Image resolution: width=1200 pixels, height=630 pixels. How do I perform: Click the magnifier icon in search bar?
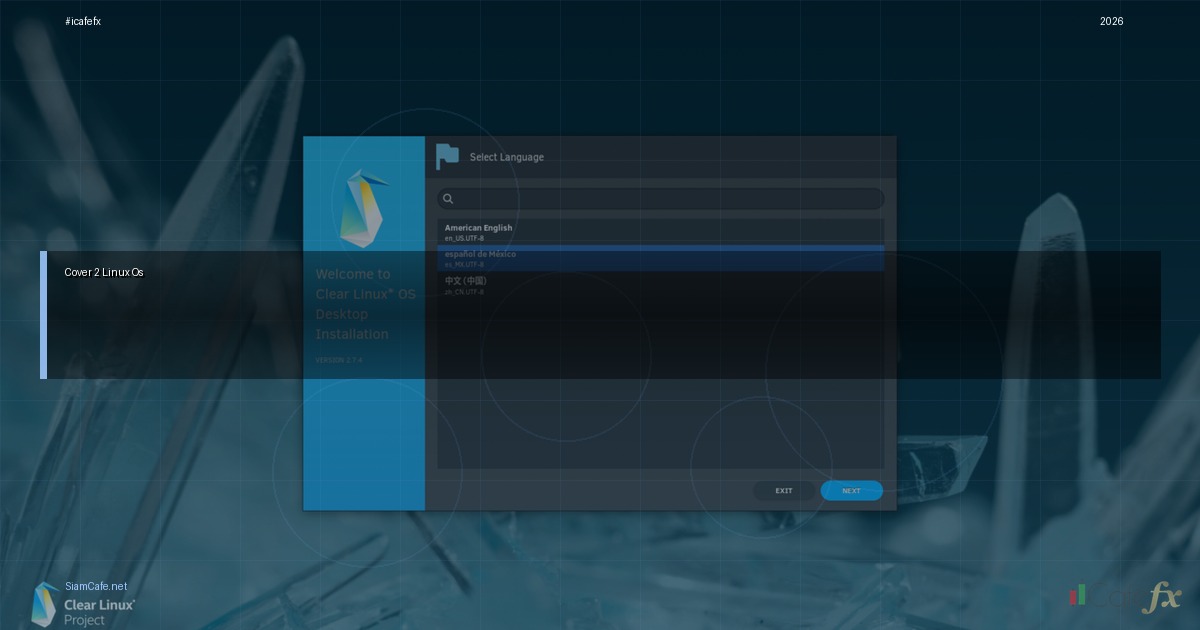(x=449, y=199)
